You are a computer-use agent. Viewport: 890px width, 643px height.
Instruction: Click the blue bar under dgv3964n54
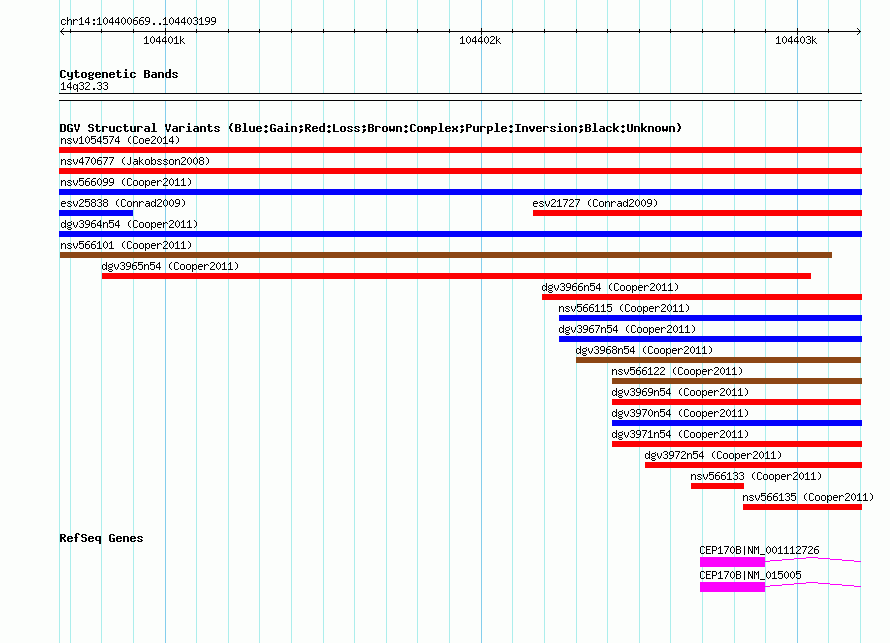[460, 234]
